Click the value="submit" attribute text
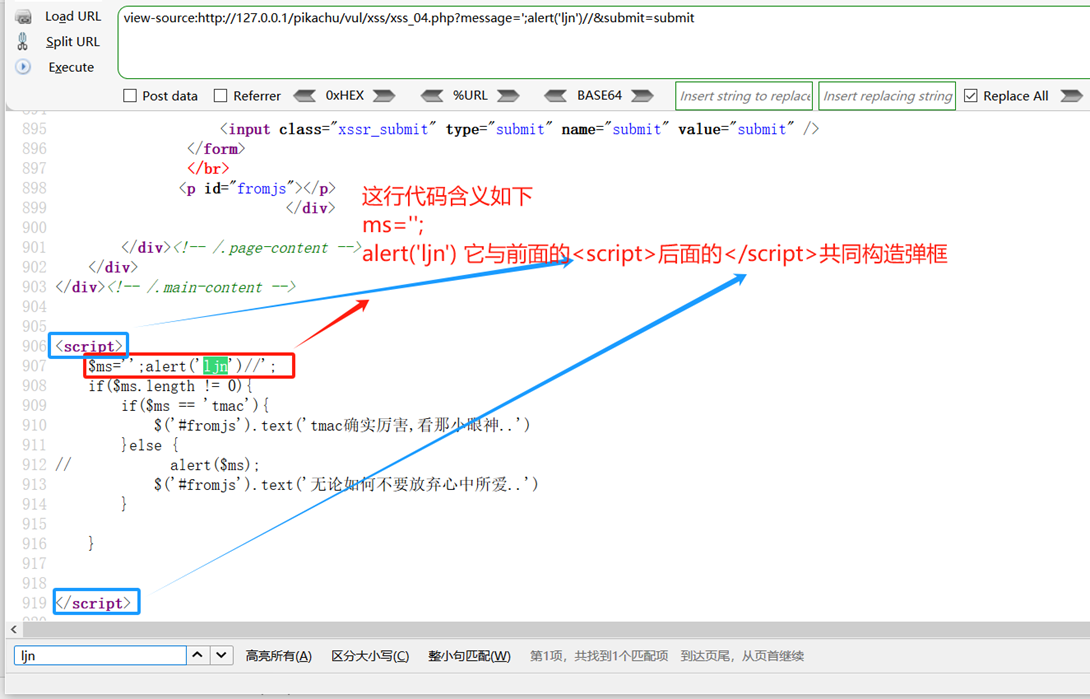1090x699 pixels. pos(736,129)
